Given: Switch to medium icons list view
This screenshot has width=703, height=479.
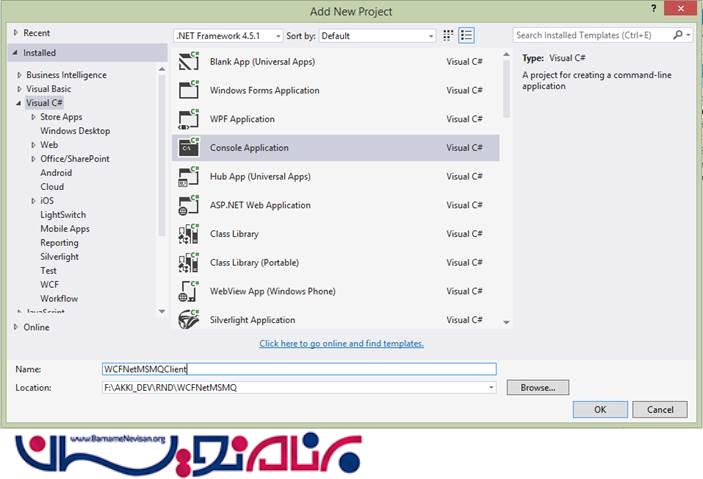Looking at the screenshot, I should pos(466,35).
